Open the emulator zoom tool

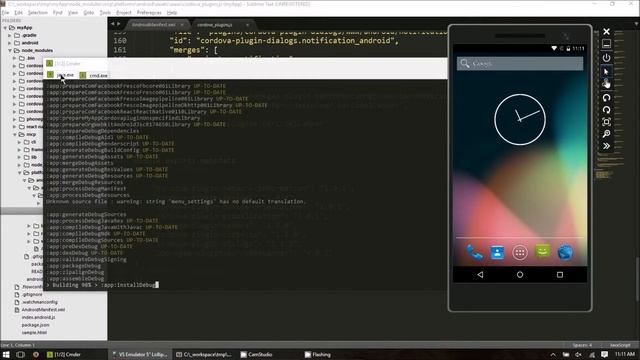pyautogui.click(x=606, y=134)
